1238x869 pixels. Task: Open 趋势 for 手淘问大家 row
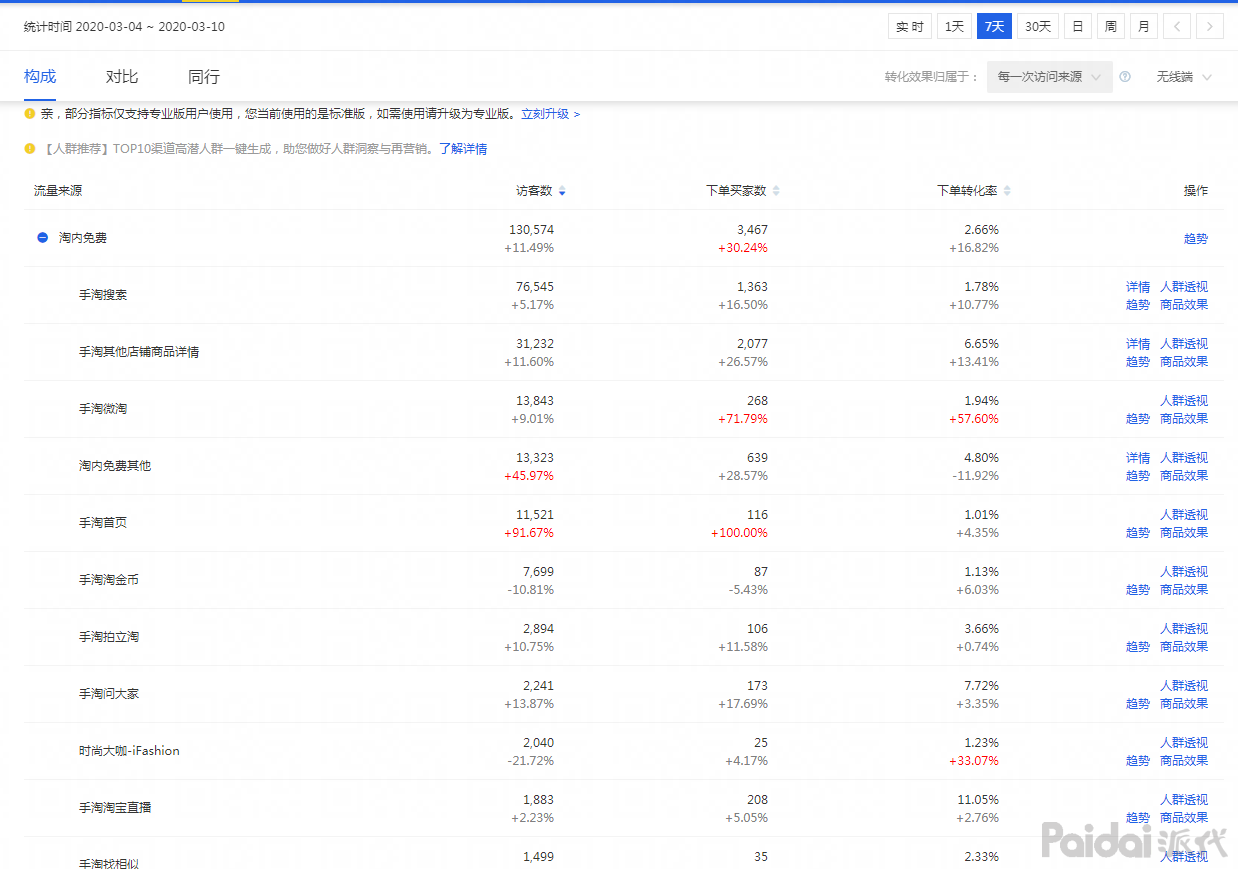1138,704
